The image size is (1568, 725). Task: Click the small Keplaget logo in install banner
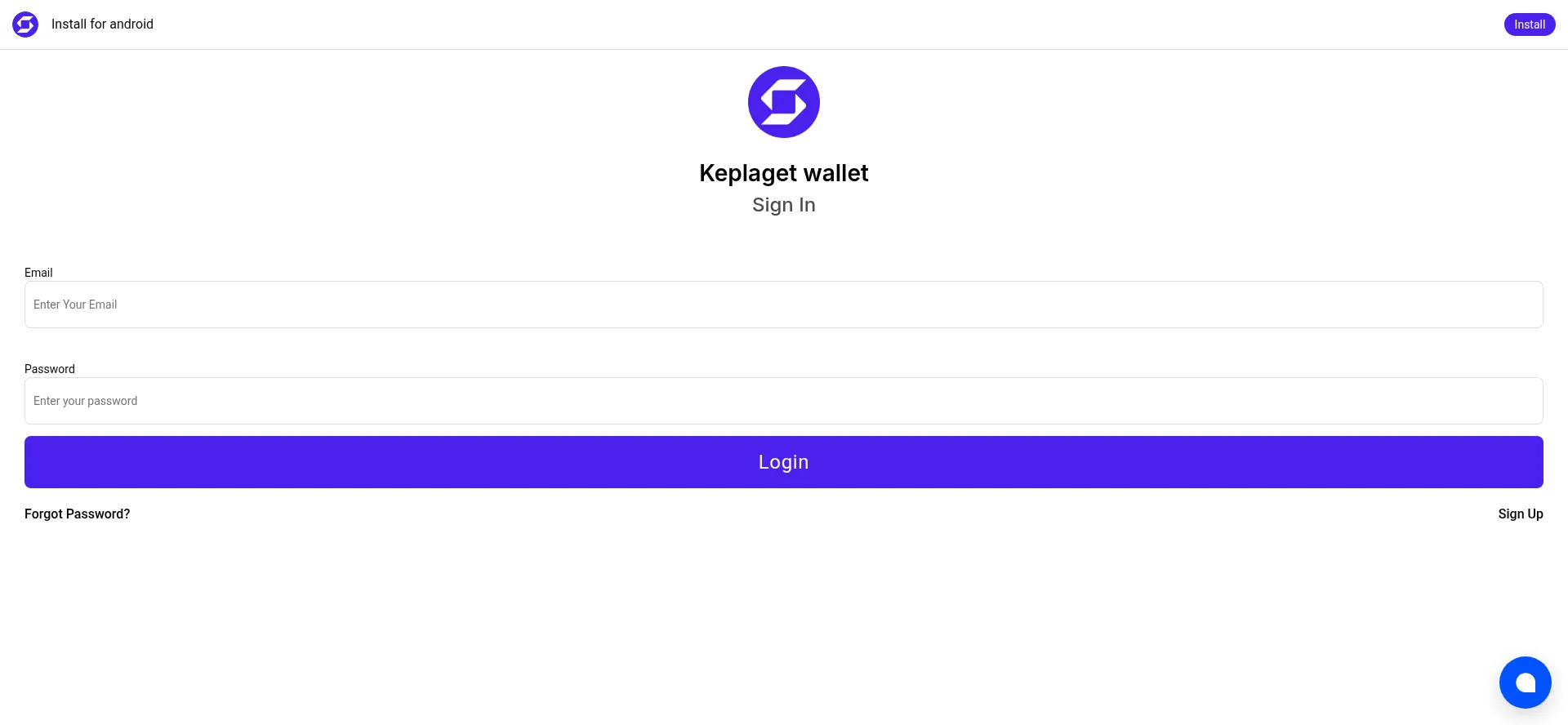pyautogui.click(x=25, y=24)
